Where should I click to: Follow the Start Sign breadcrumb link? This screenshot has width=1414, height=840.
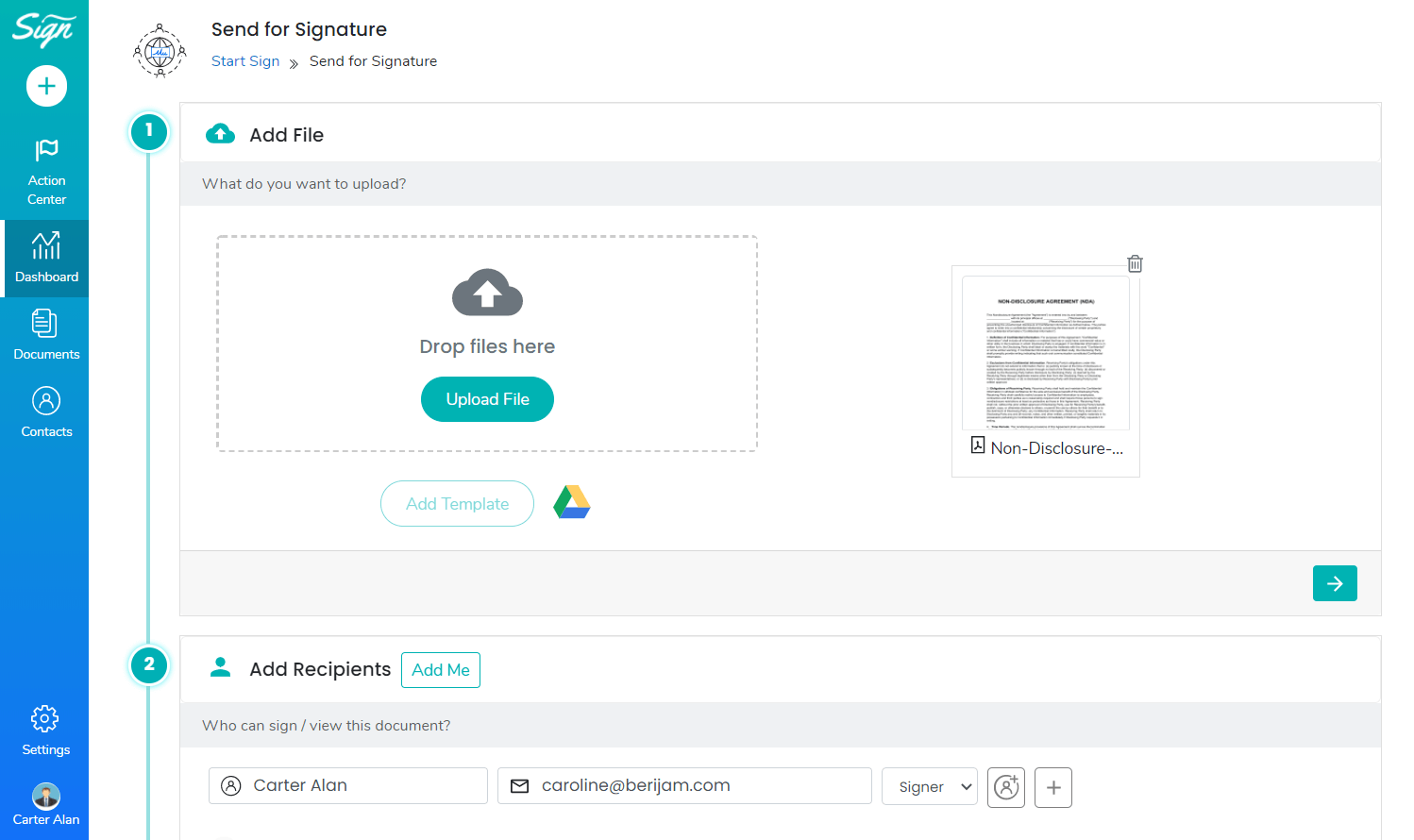tap(245, 61)
